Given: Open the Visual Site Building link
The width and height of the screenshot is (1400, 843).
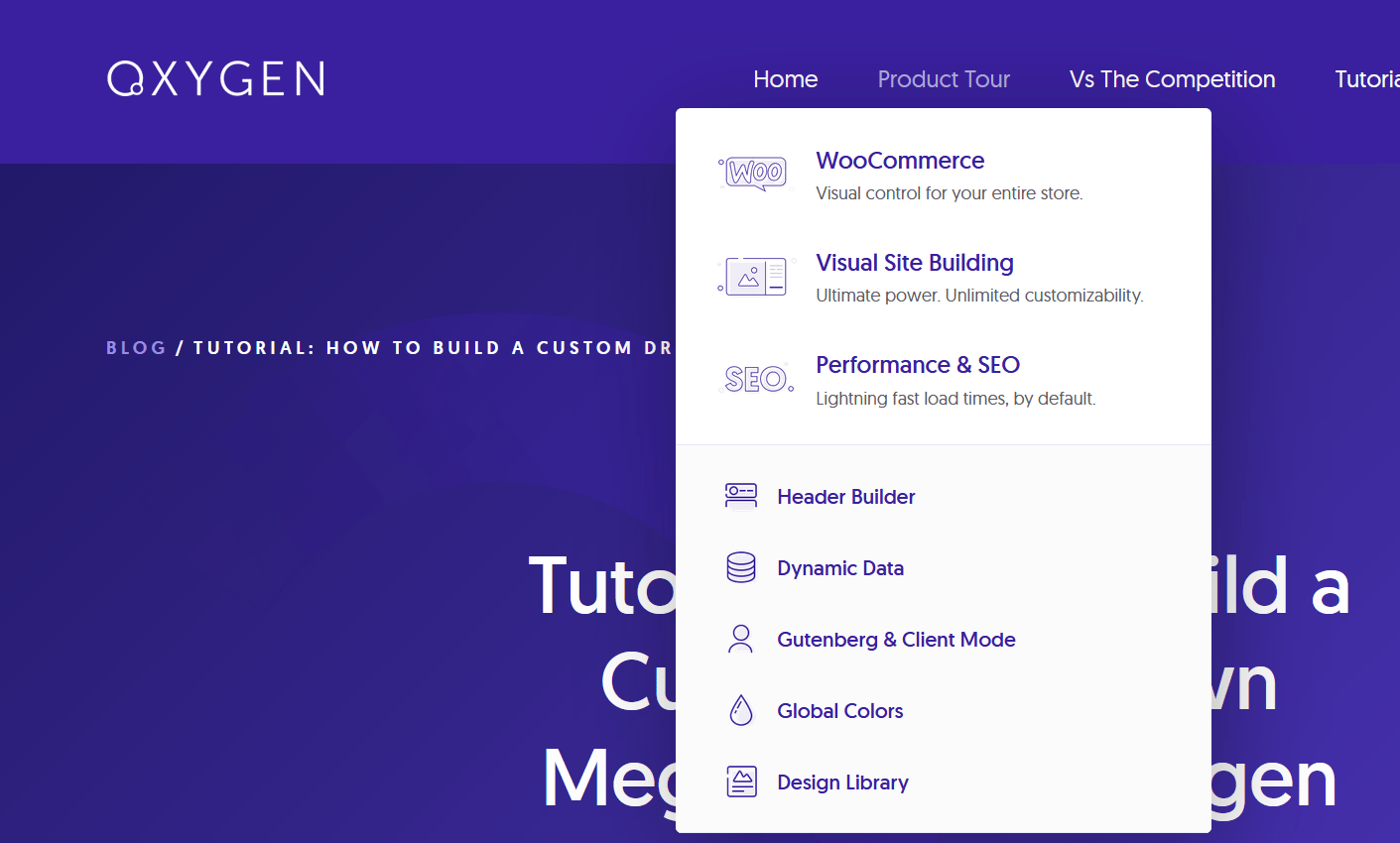Looking at the screenshot, I should click(x=915, y=263).
